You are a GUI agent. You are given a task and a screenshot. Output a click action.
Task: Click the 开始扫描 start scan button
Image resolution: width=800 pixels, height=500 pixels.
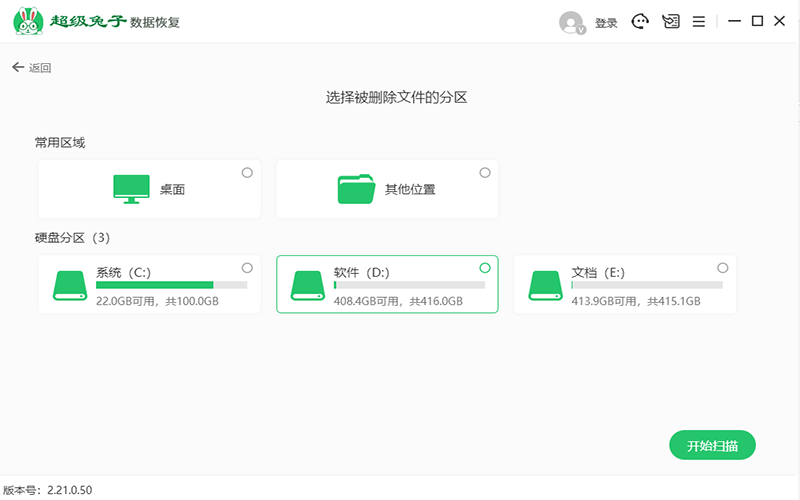point(712,446)
